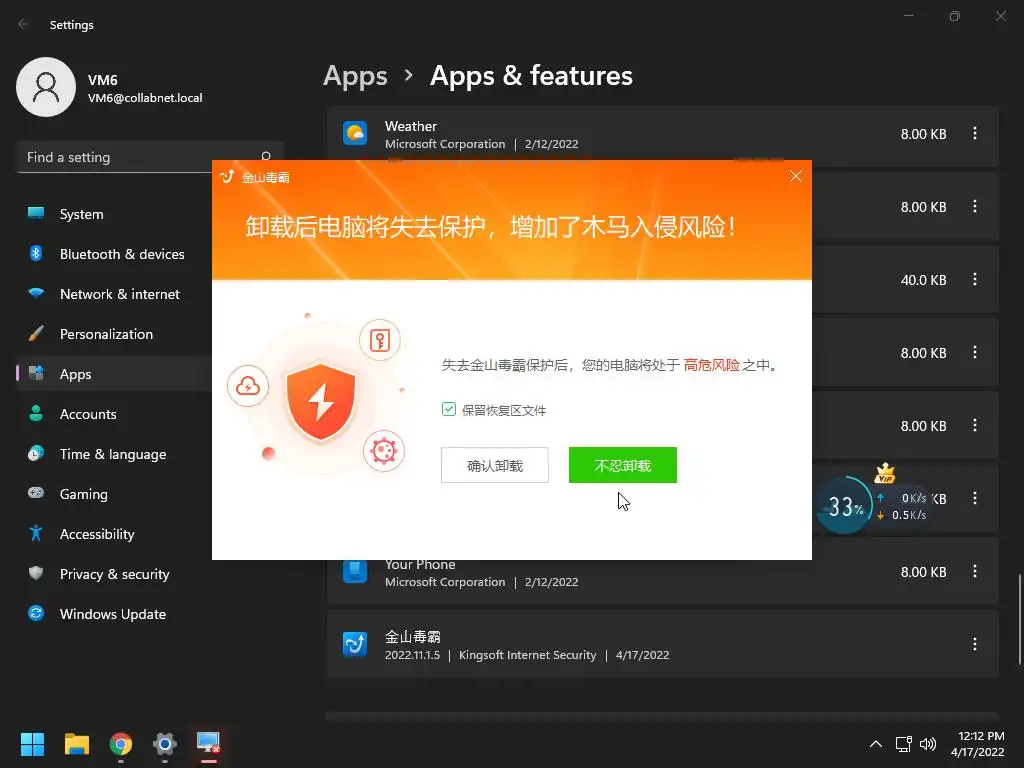Viewport: 1024px width, 768px height.
Task: Close the 金山毒霸 uninstall dialog
Action: tap(795, 176)
